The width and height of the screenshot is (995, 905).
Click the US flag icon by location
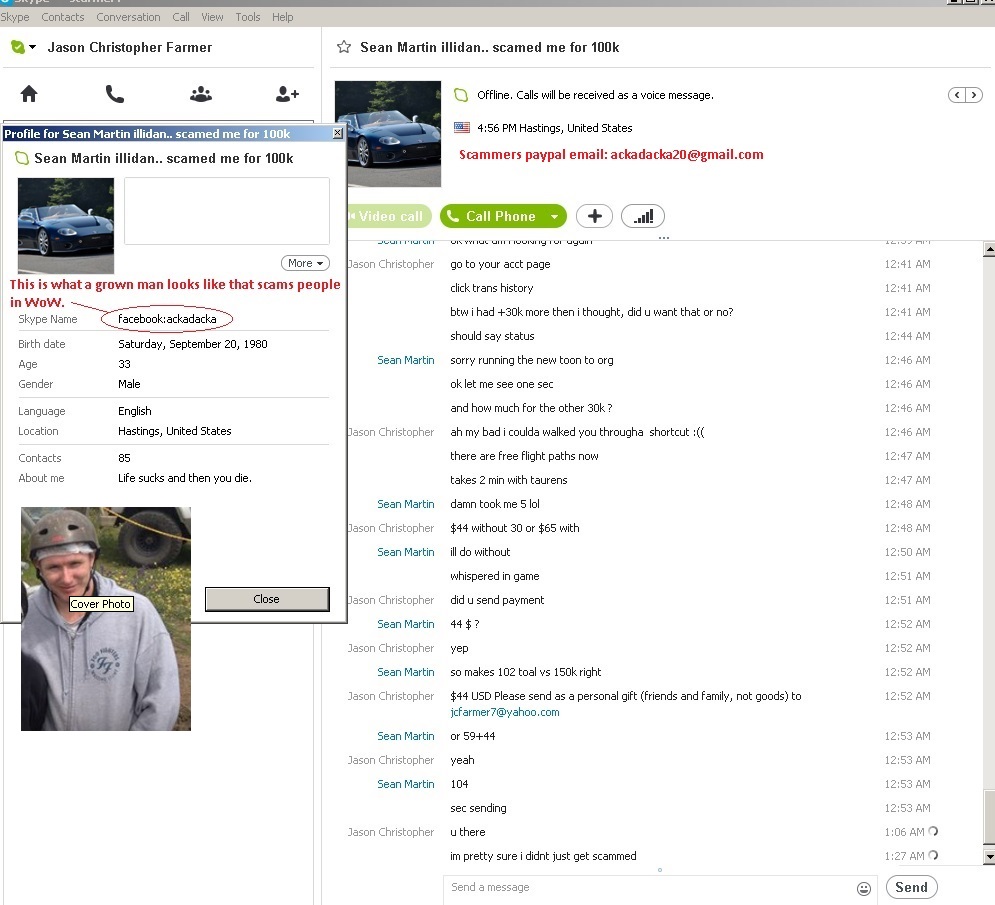click(x=462, y=128)
